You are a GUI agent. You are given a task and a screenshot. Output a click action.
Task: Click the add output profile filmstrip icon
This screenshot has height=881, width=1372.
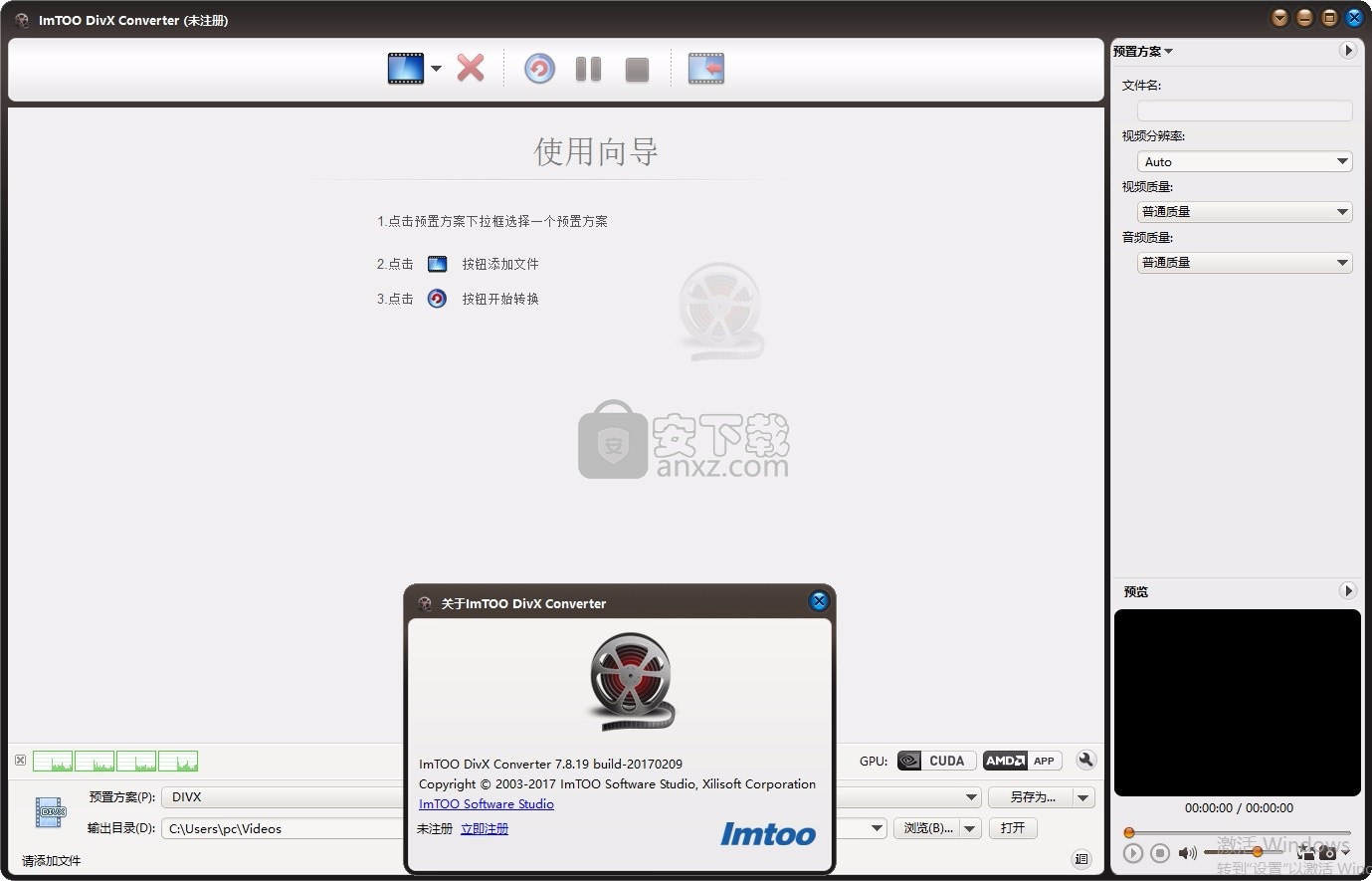(706, 69)
